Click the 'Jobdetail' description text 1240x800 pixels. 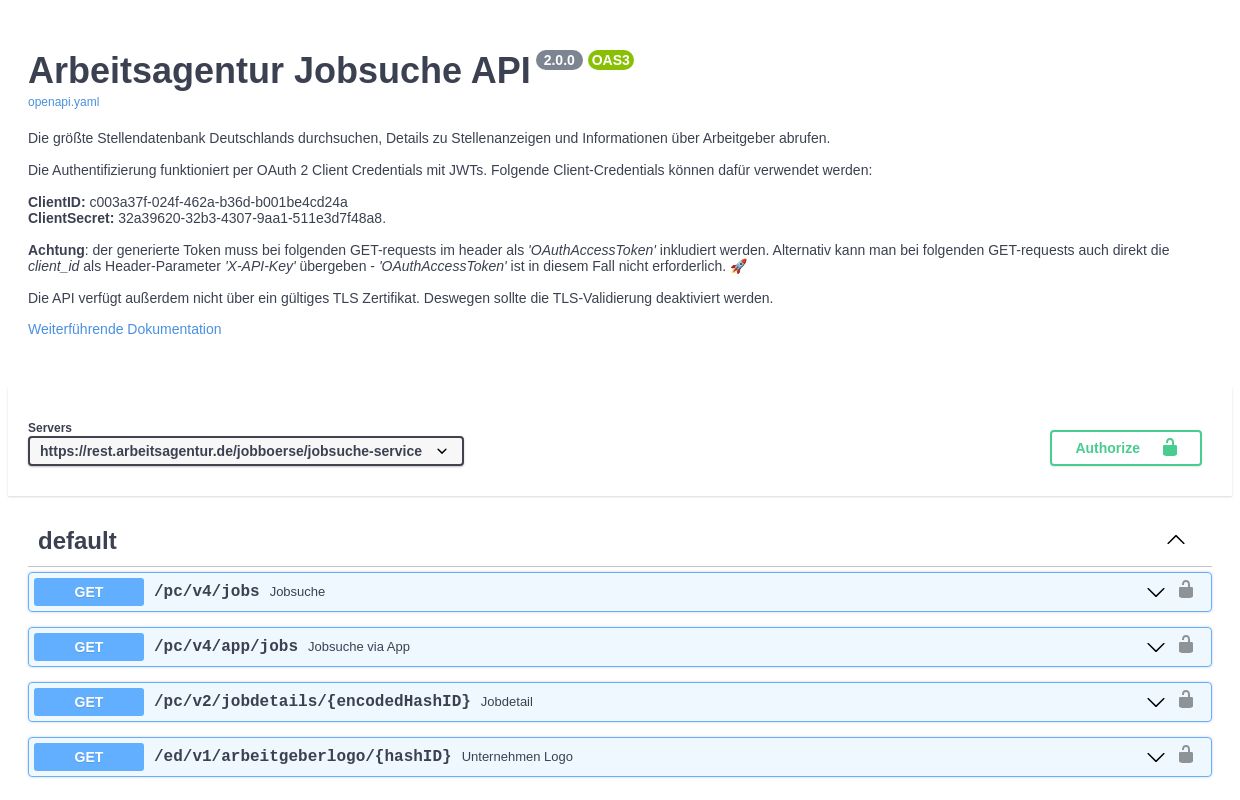point(507,702)
